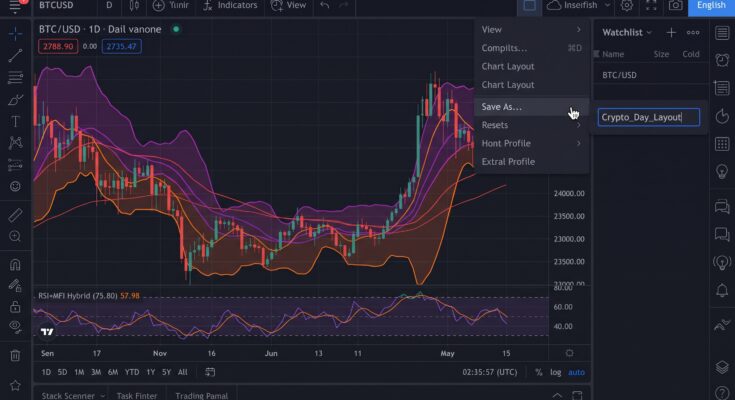Set range to 3M
This screenshot has width=735, height=400.
click(x=96, y=372)
